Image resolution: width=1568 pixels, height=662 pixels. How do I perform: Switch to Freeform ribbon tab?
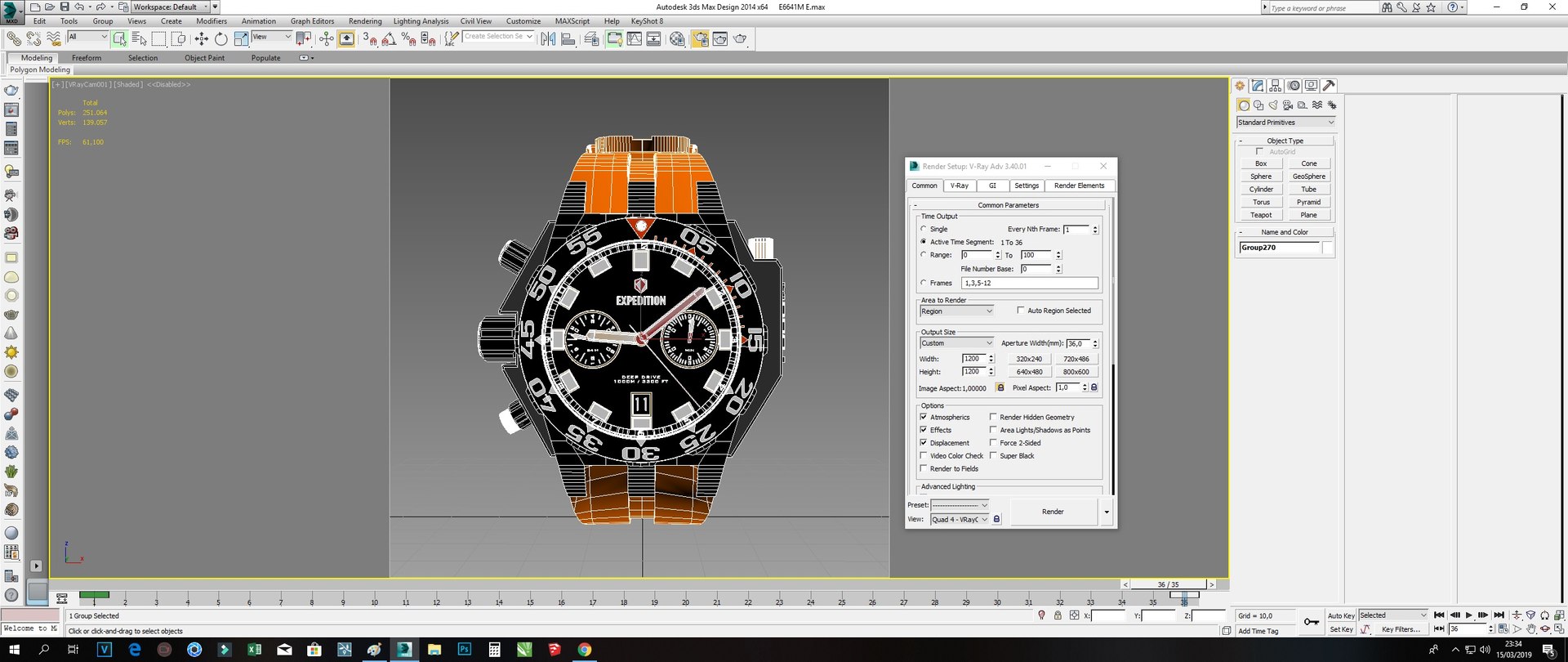[x=87, y=58]
